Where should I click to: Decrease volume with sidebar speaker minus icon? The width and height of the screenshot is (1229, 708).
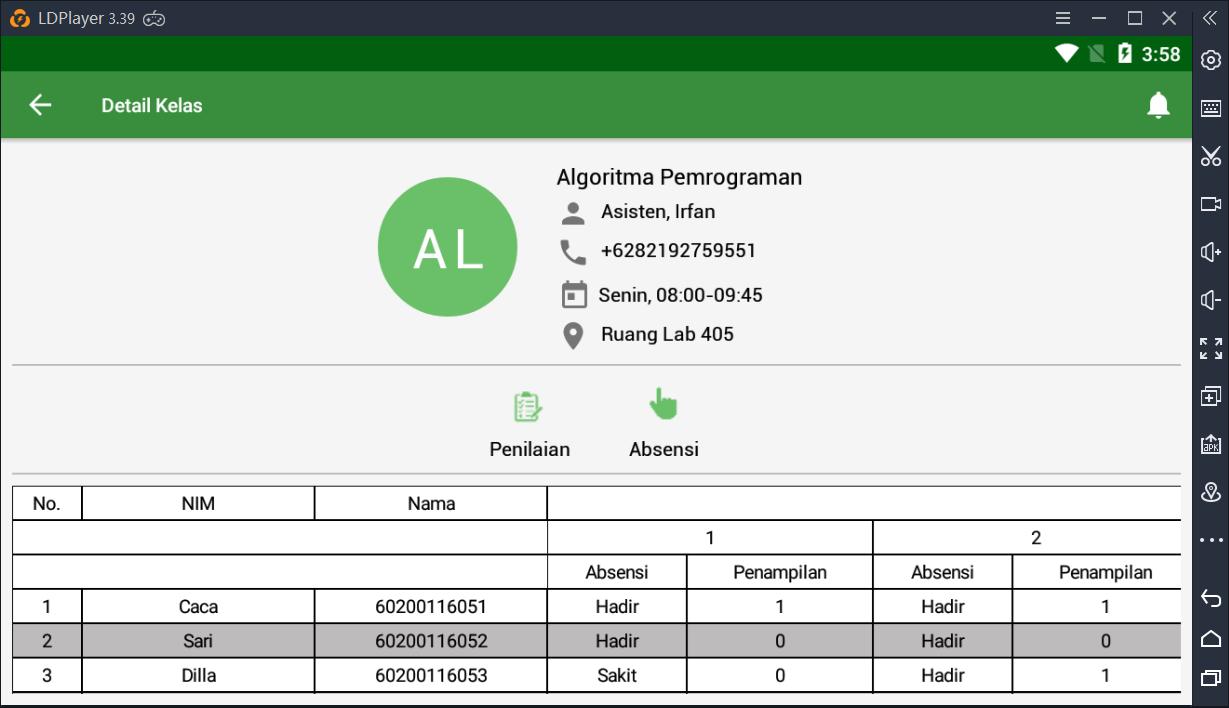(1210, 300)
